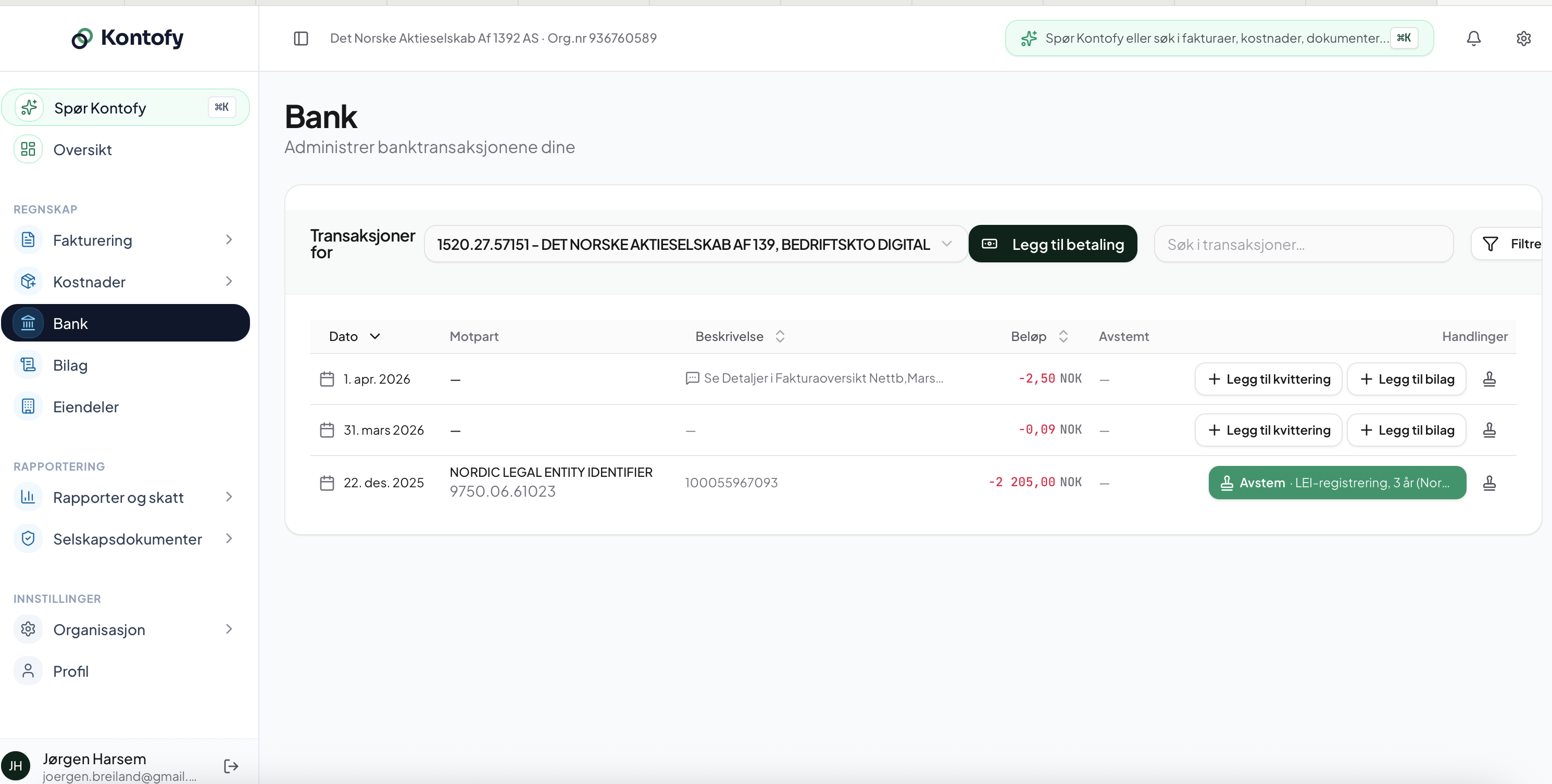Click Legg til bilag for 1. apr. 2026
Screen dimensions: 1552x784
coord(1406,379)
